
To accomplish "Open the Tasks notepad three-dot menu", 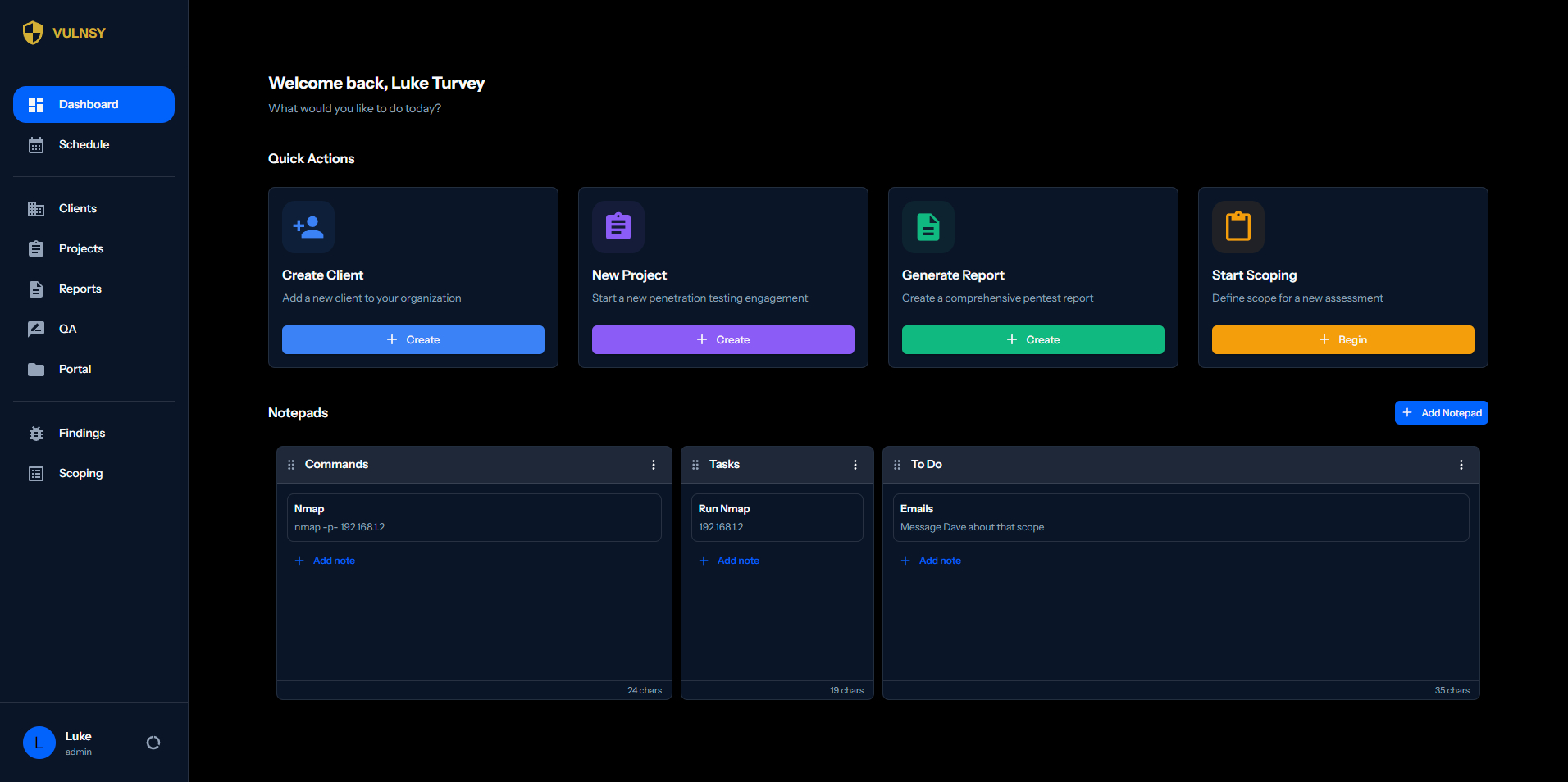I will (855, 464).
